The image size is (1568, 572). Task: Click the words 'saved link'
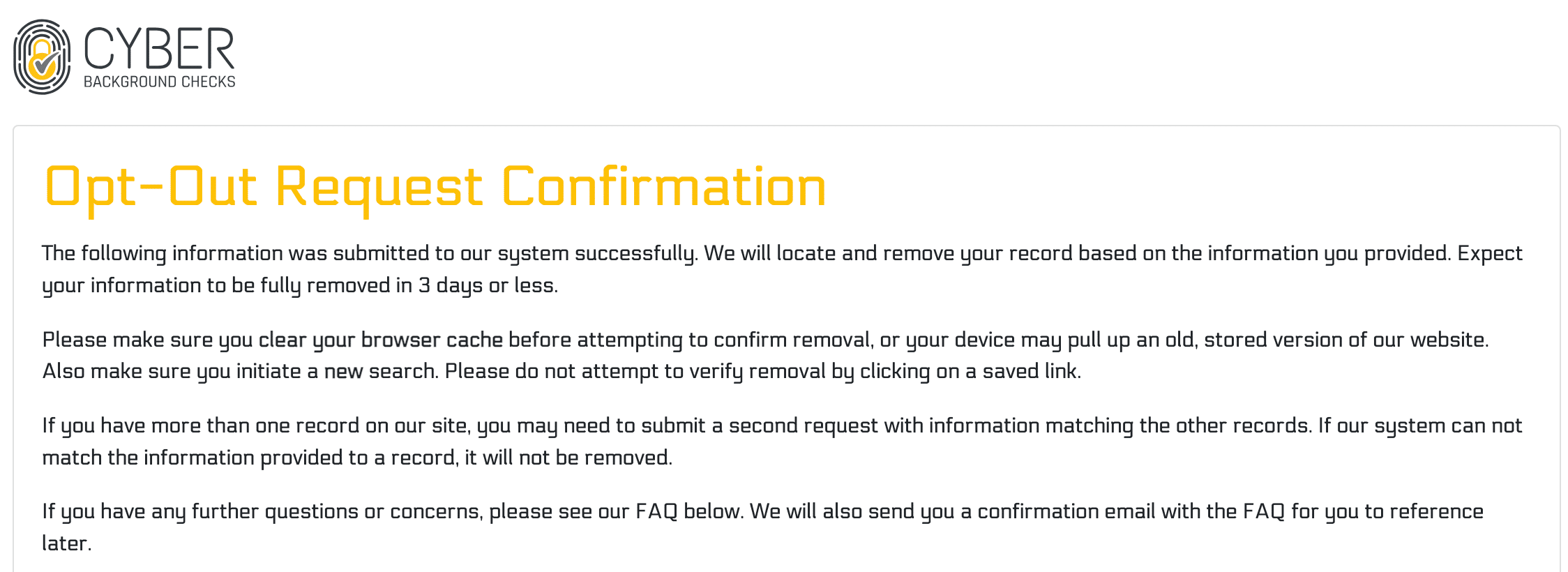pos(1031,371)
